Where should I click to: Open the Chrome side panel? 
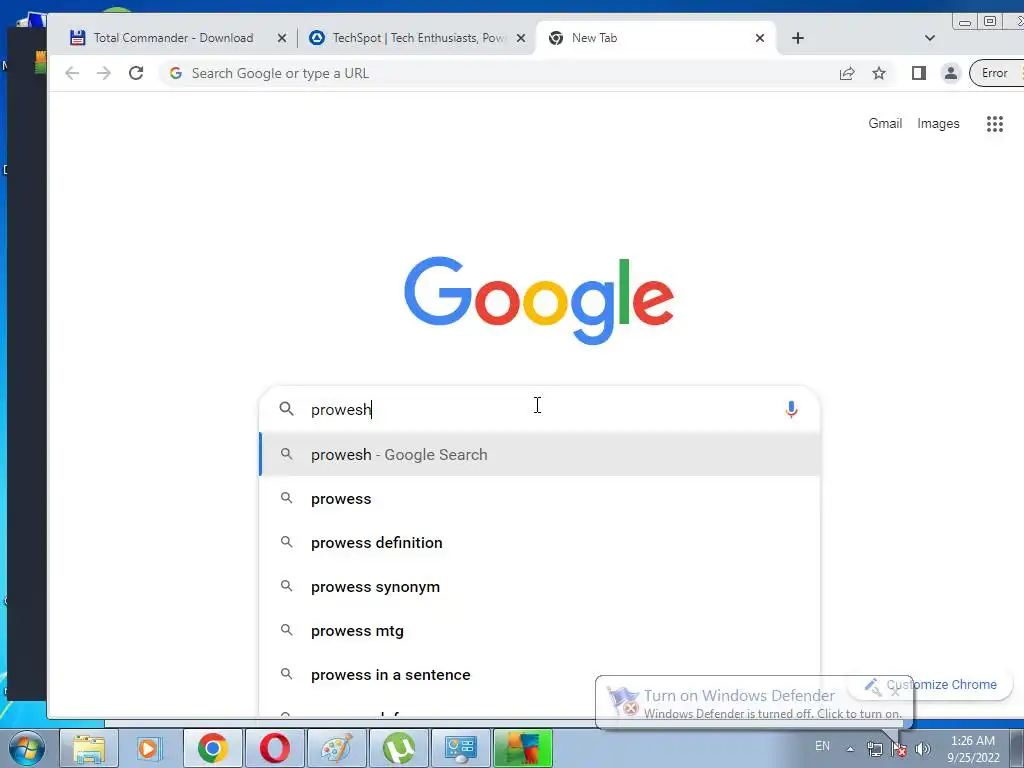(919, 73)
